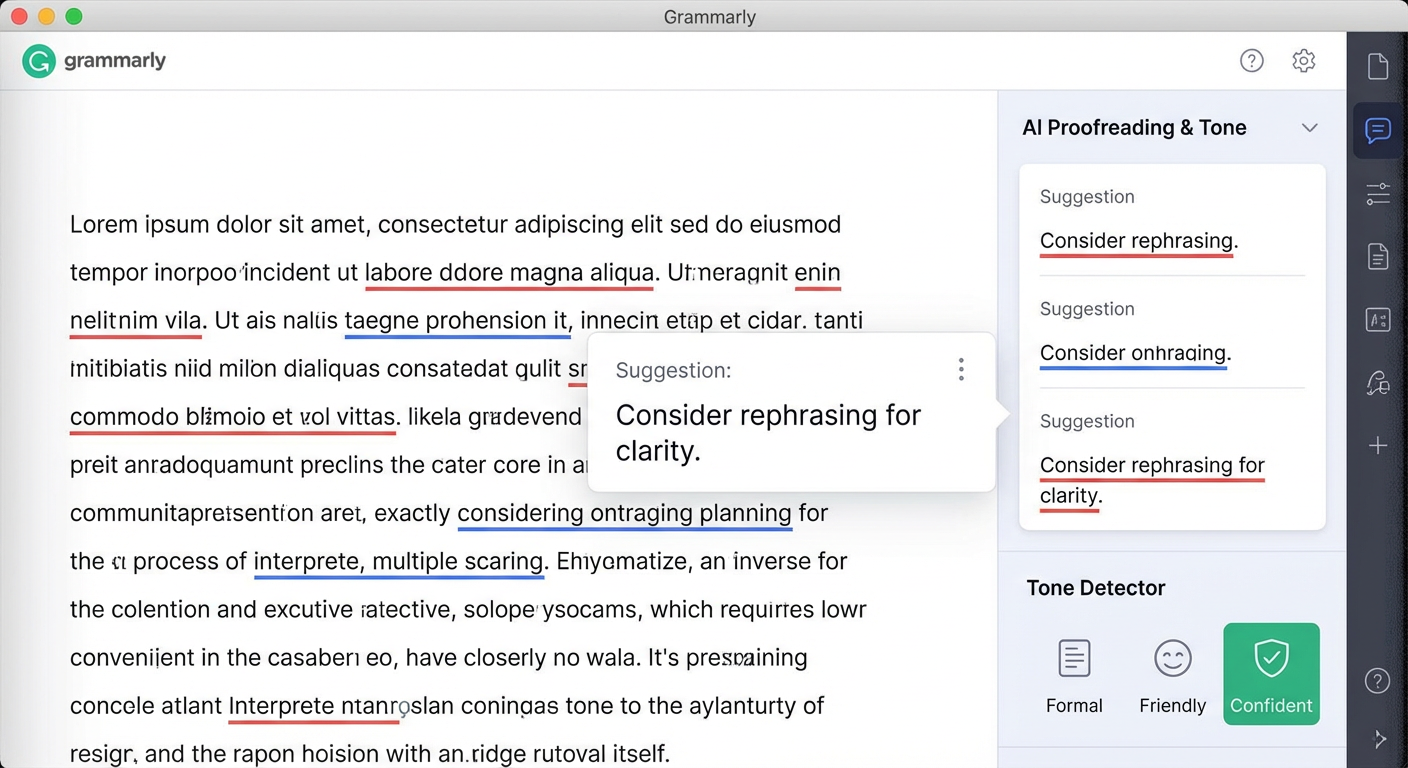Viewport: 1408px width, 768px height.
Task: Collapse the AI Proofreading & Tone section
Action: [1310, 128]
